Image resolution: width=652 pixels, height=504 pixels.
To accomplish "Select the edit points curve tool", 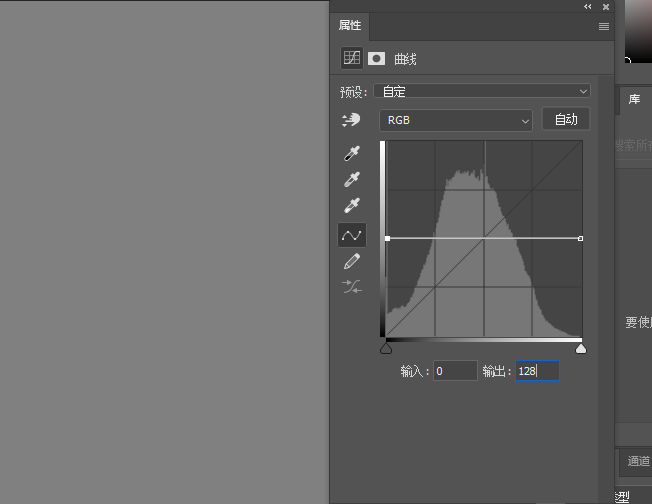I will tap(352, 235).
